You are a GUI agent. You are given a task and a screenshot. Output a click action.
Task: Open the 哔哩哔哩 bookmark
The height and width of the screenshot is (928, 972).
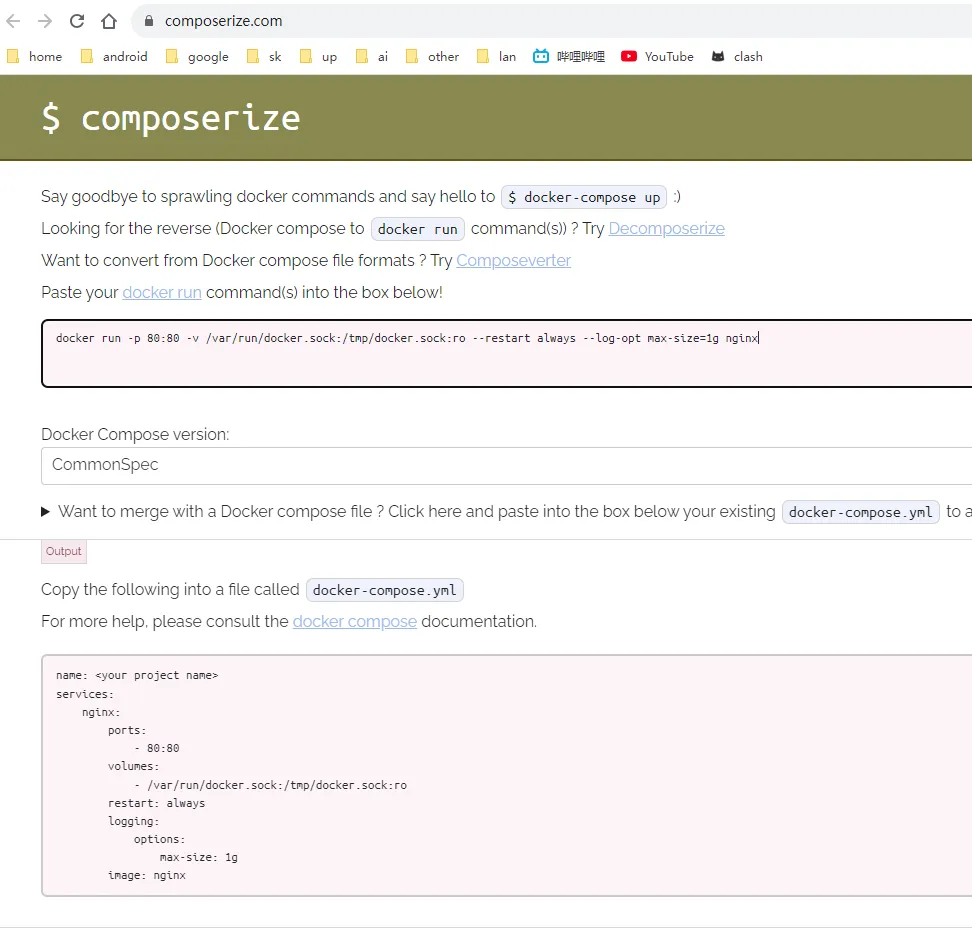coord(569,57)
